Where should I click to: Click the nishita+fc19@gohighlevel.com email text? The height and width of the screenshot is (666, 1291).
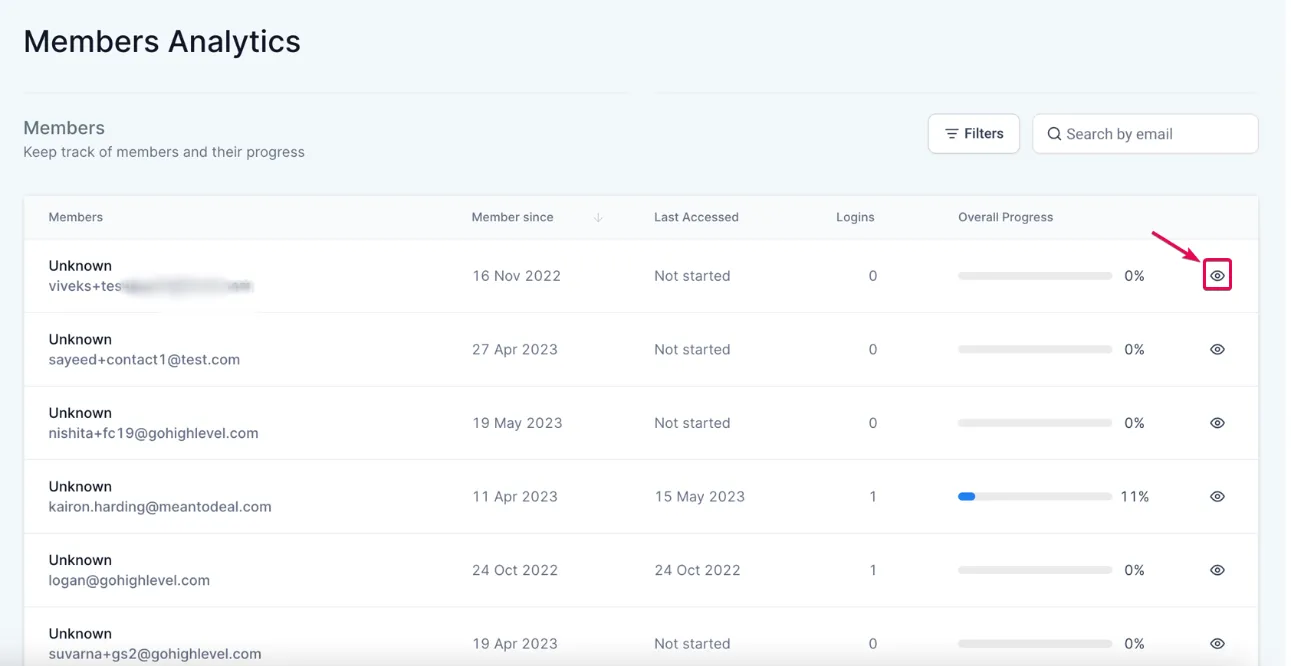153,434
